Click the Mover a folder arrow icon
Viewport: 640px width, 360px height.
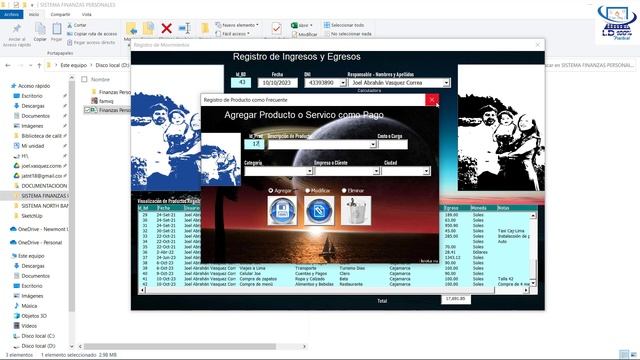(x=131, y=29)
